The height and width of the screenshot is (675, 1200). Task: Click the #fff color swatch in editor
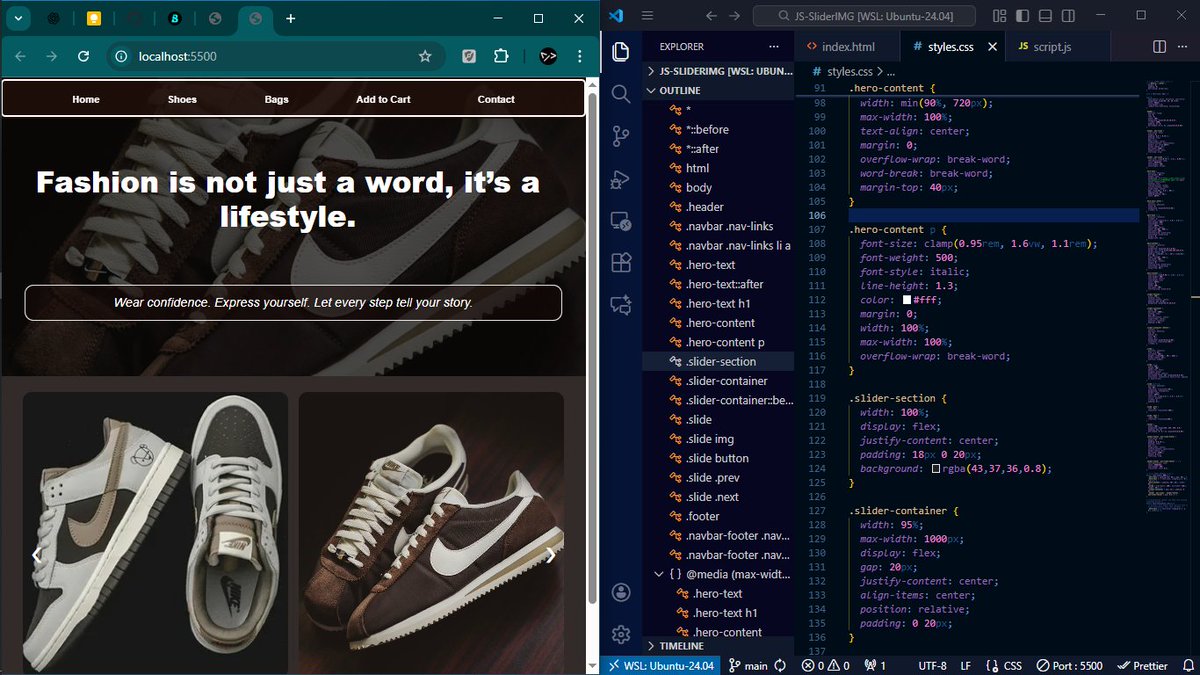pos(906,300)
